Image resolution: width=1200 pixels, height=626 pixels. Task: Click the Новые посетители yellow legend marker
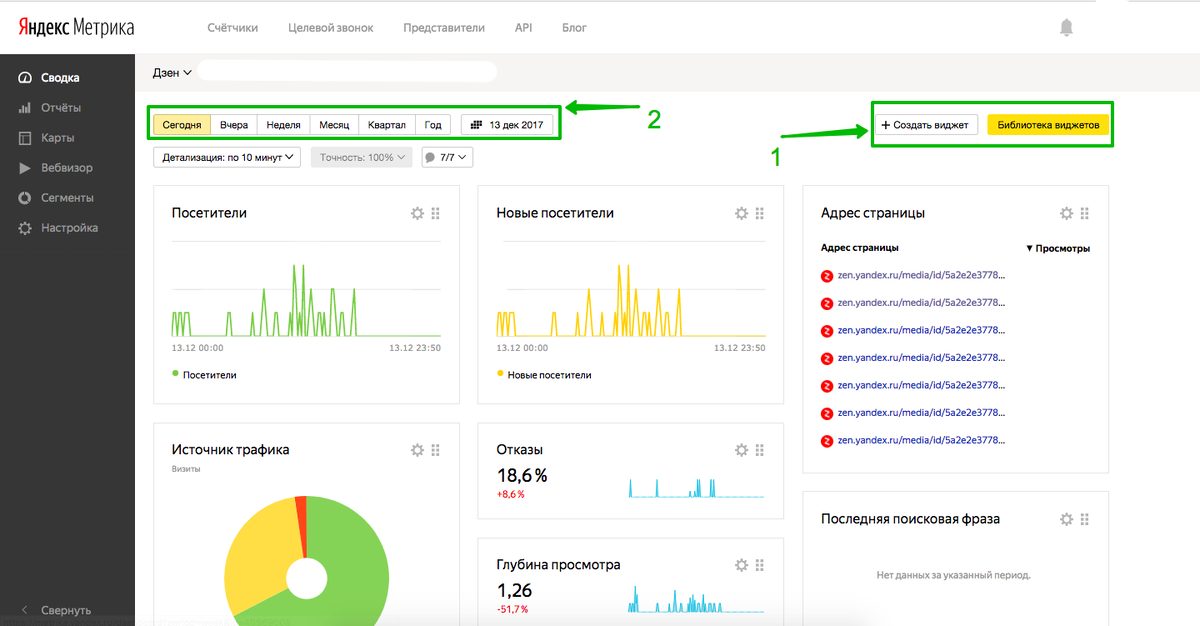(500, 374)
